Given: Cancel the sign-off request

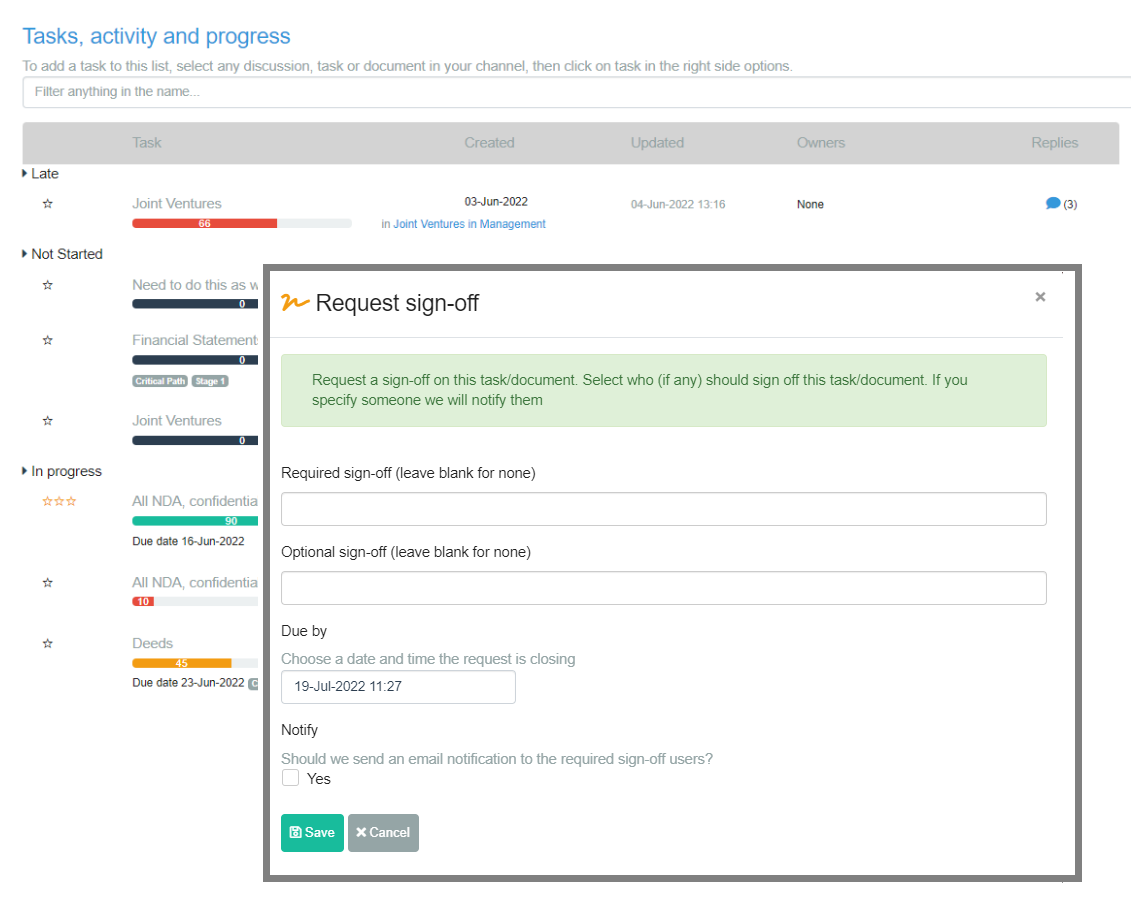Looking at the screenshot, I should [383, 832].
